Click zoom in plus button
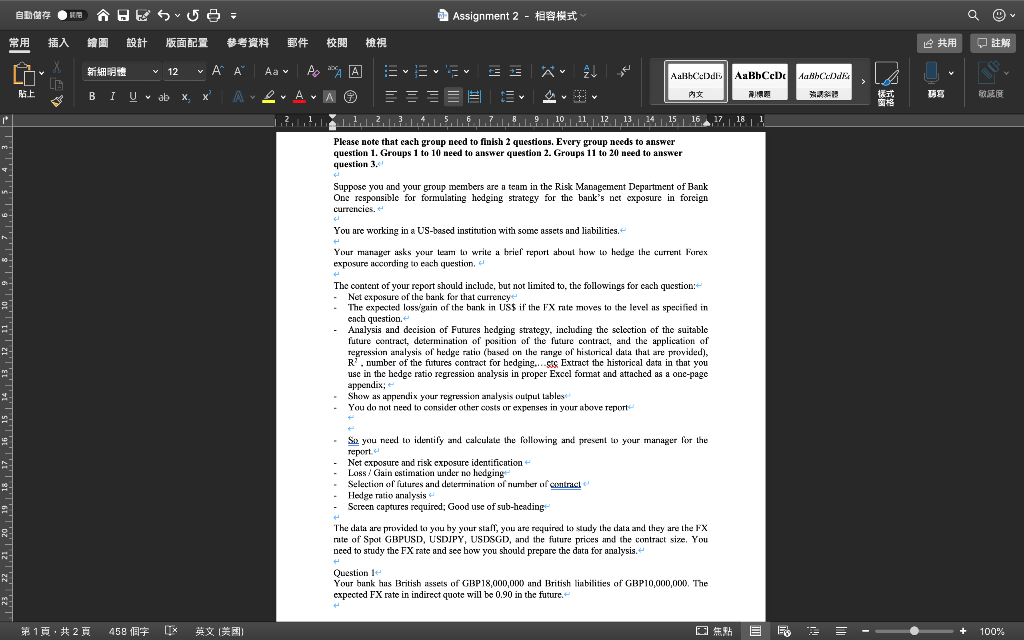This screenshot has height=640, width=1024. tap(963, 631)
